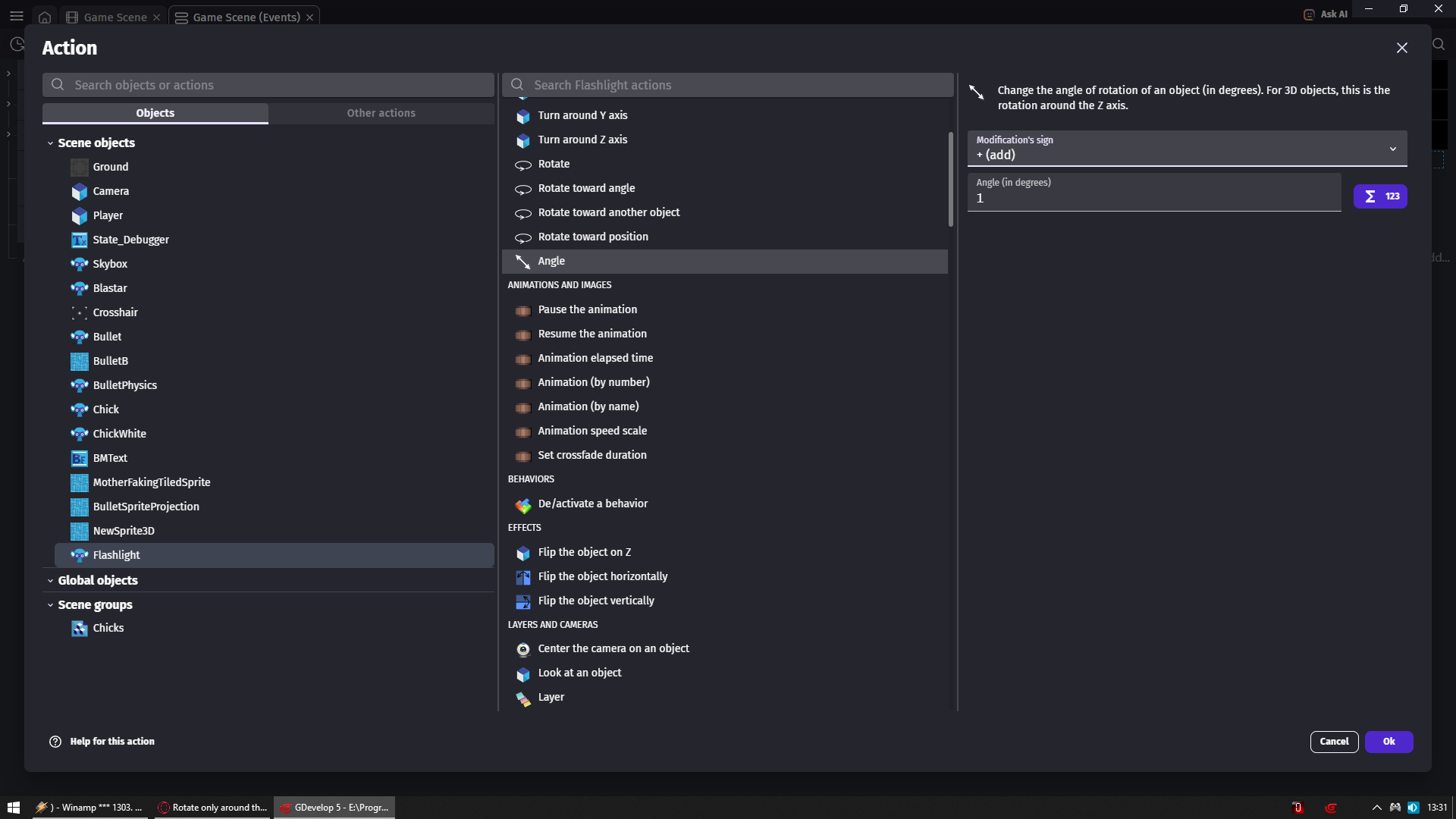The width and height of the screenshot is (1456, 819).
Task: Click the actions list scrollbar
Action: click(x=950, y=179)
